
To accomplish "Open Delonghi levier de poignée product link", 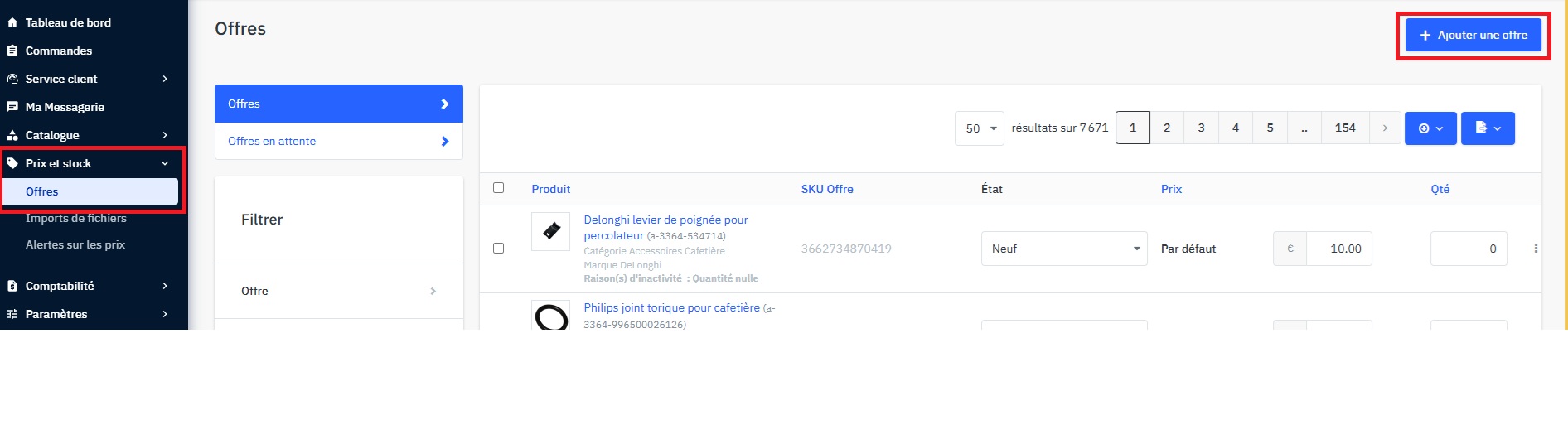I will click(665, 220).
